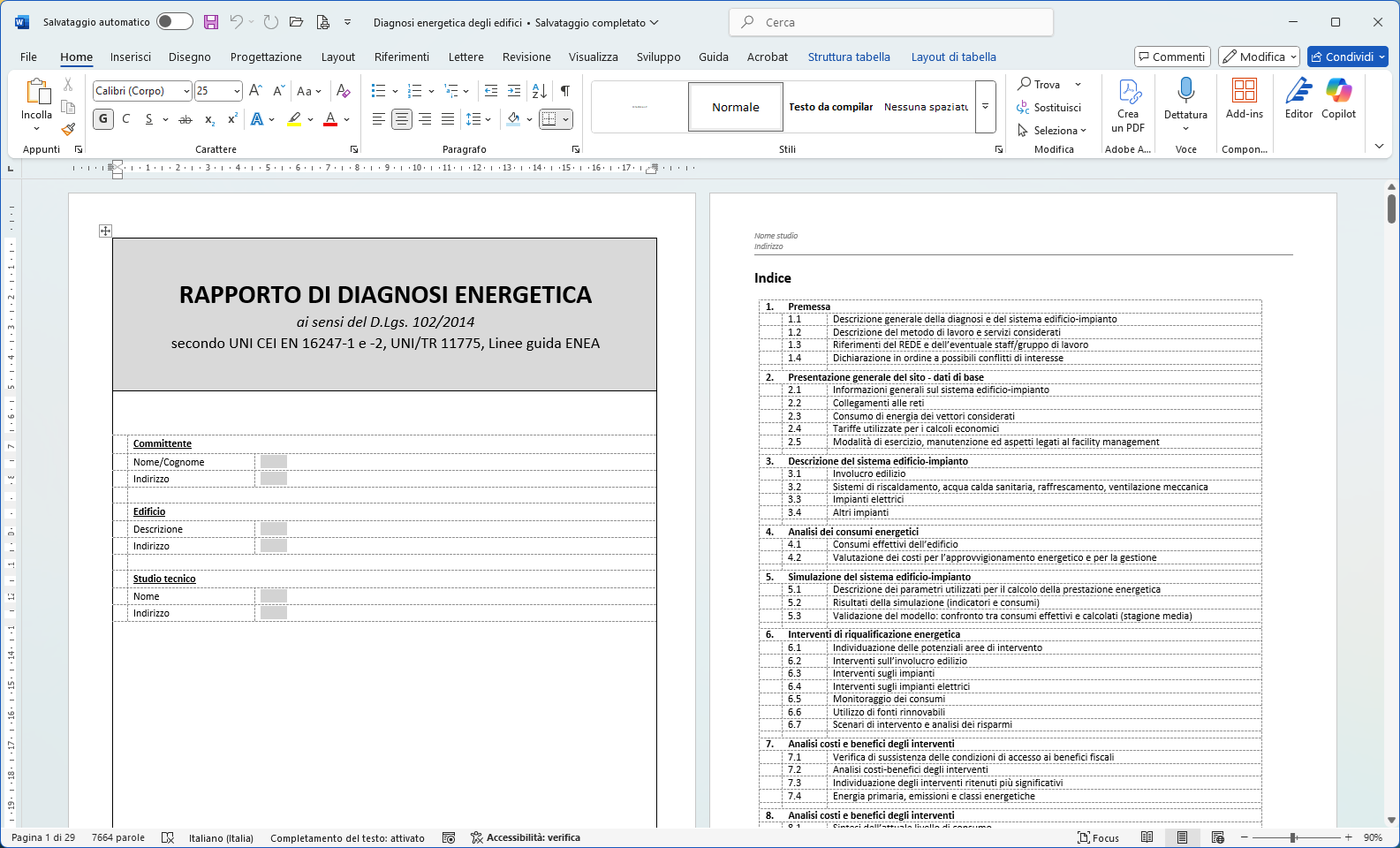Expand the Incolla paste options arrow

pyautogui.click(x=36, y=129)
